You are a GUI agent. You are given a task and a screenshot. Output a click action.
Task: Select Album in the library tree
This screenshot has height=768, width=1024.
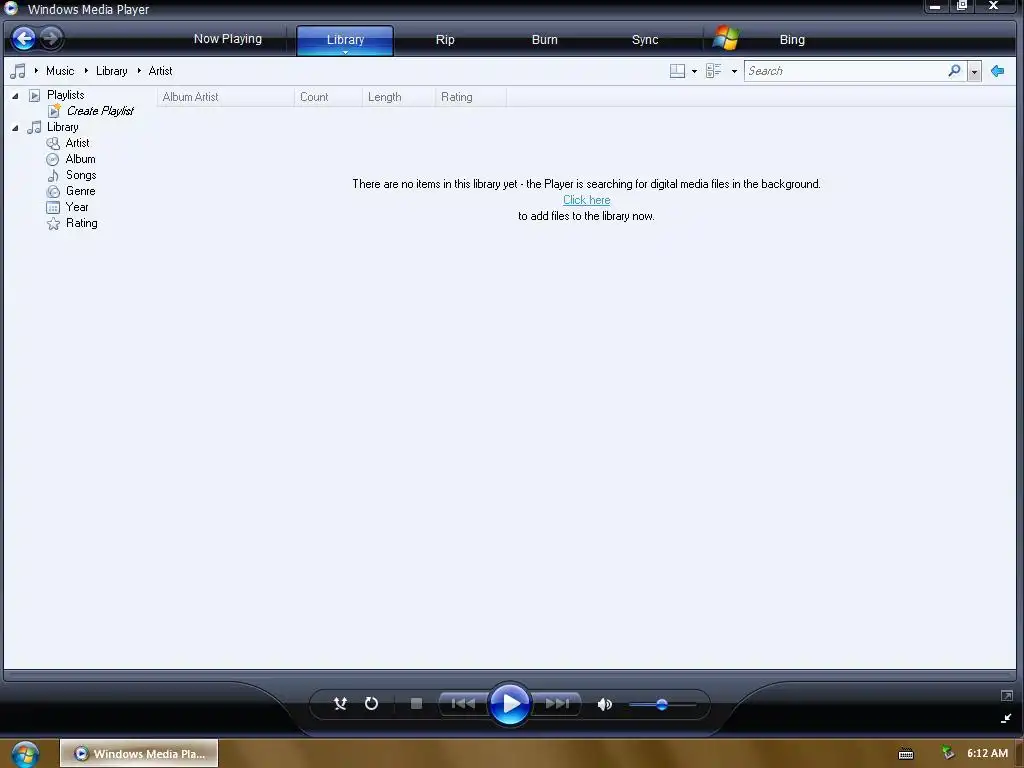80,159
